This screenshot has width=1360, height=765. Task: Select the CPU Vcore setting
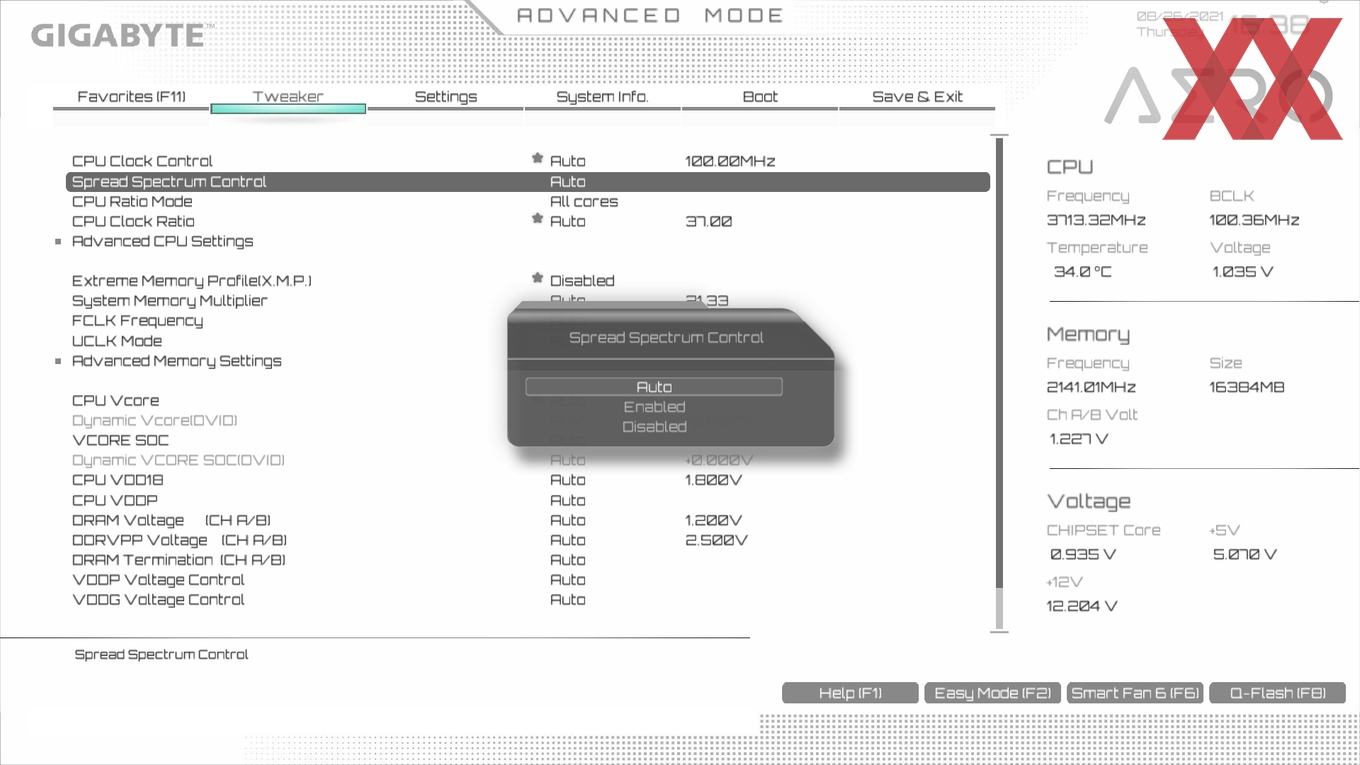click(x=116, y=401)
